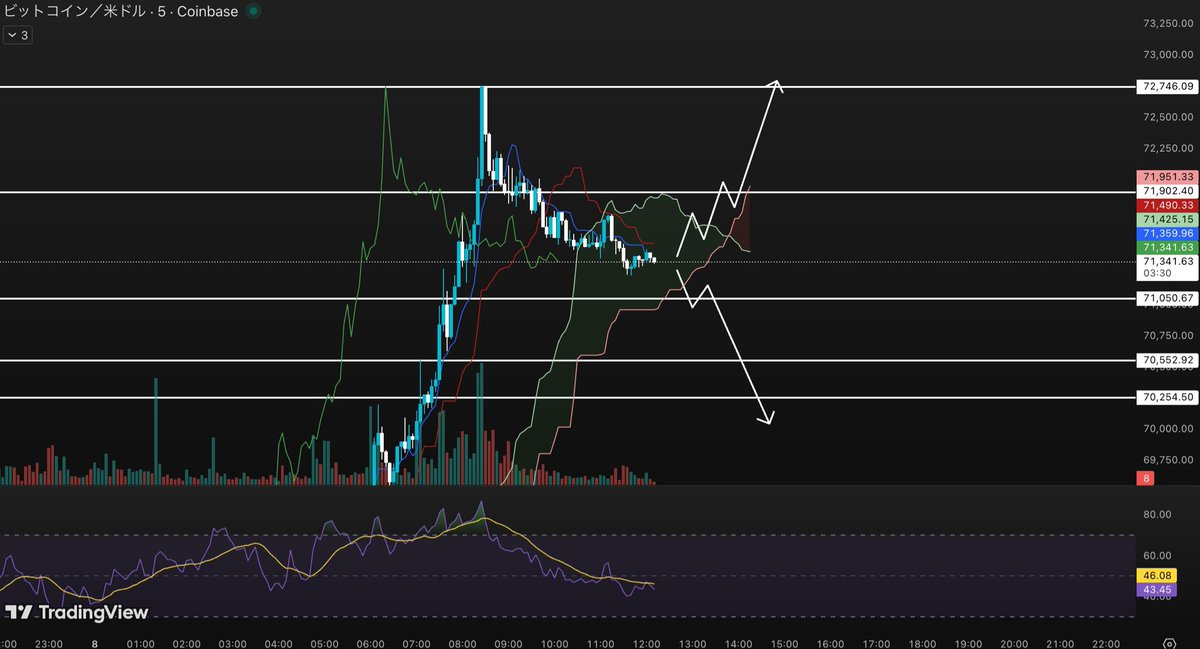This screenshot has height=649, width=1200.
Task: Click the blue 71,359.96 price tag
Action: click(x=1167, y=233)
